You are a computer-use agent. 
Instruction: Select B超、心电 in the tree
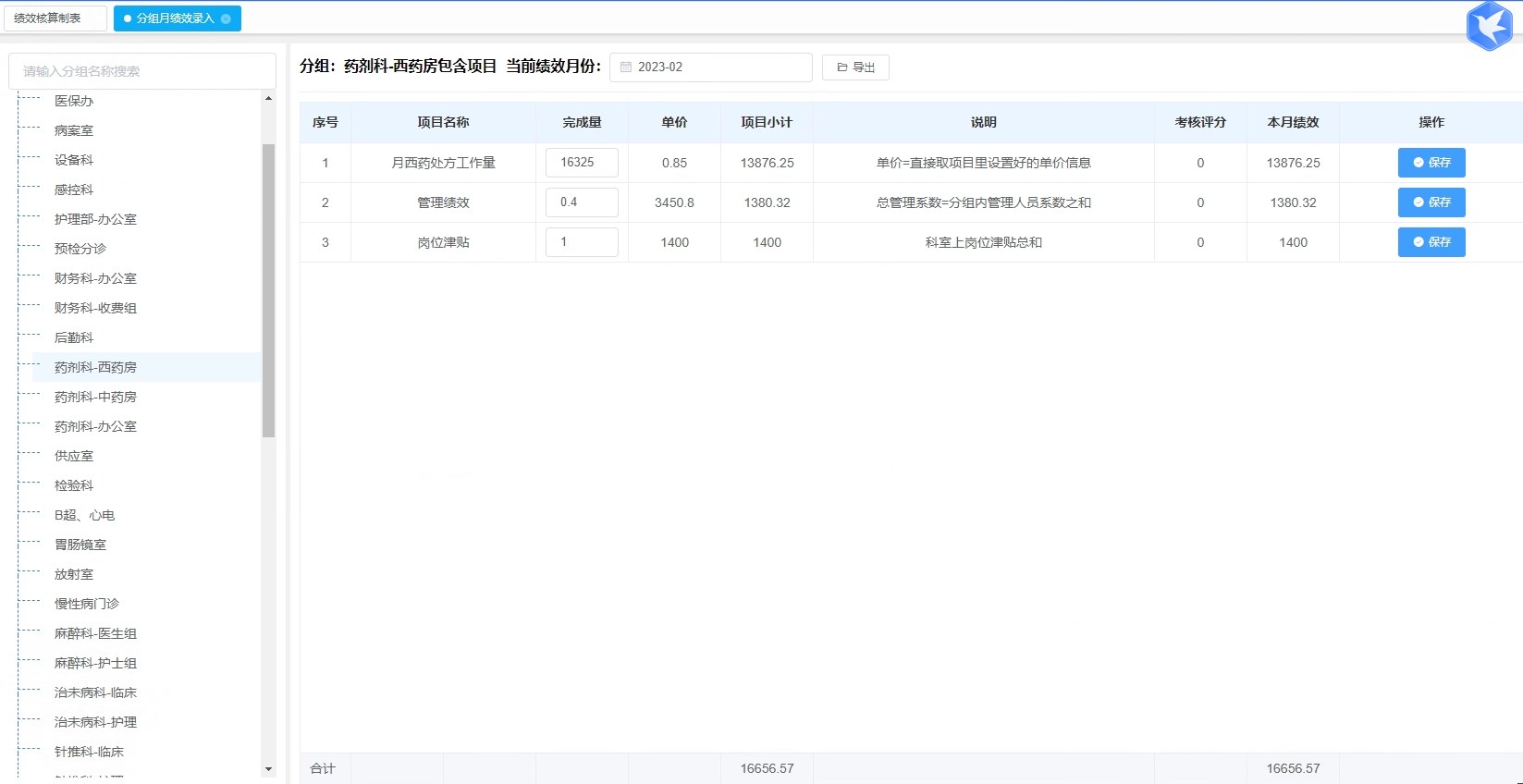pos(84,515)
